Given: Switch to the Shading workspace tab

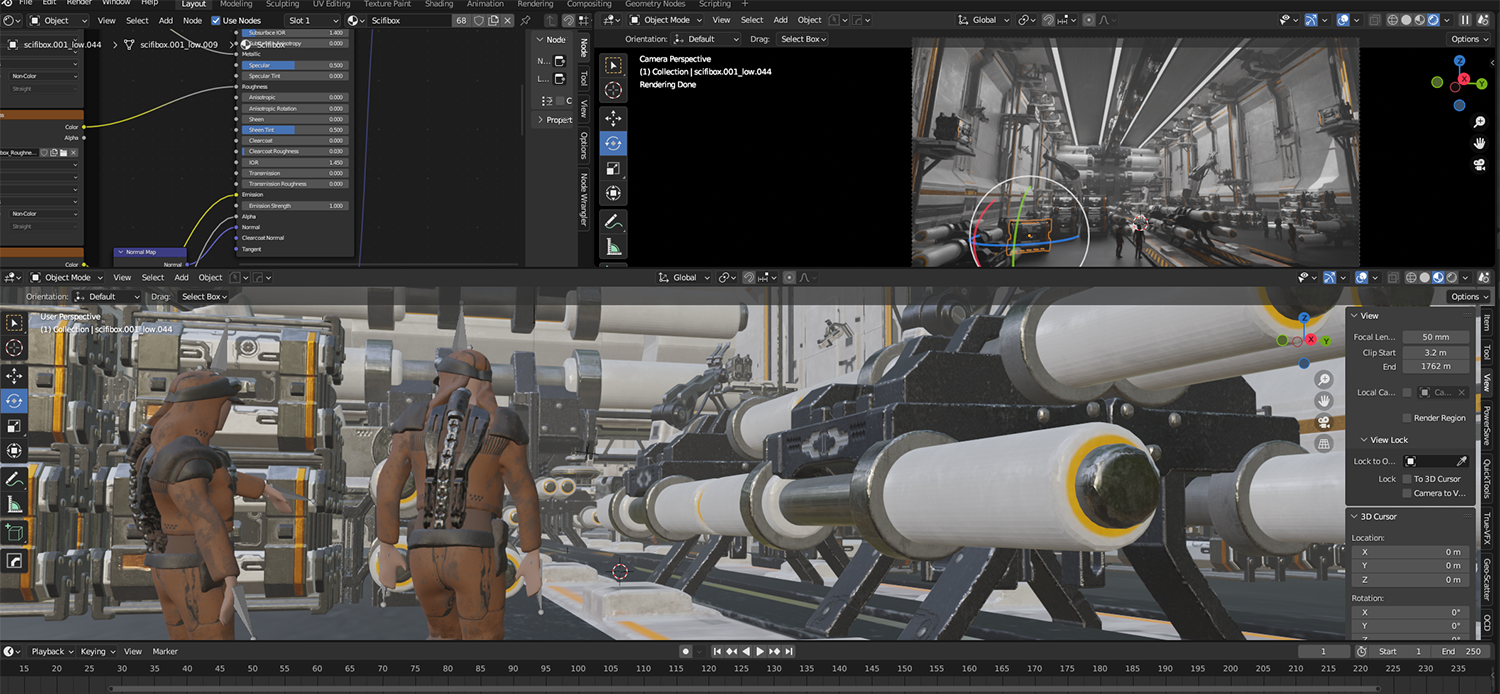Looking at the screenshot, I should click(x=439, y=4).
